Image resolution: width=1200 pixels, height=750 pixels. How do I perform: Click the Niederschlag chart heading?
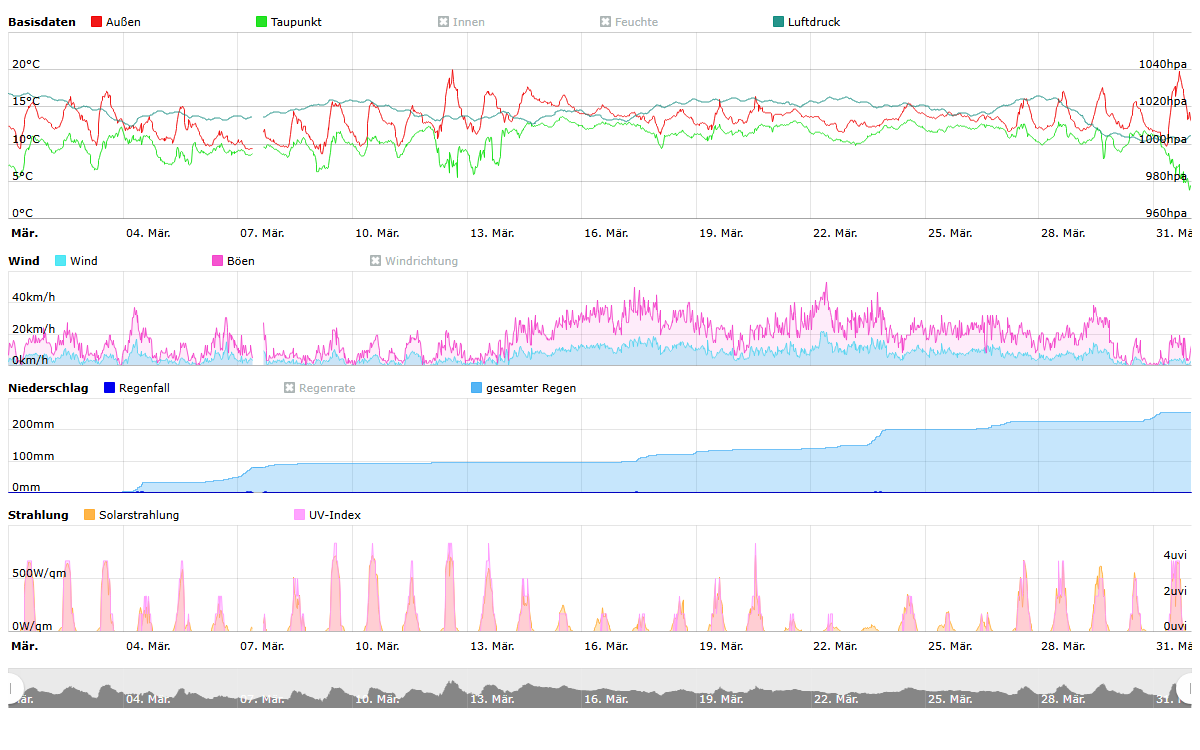48,388
